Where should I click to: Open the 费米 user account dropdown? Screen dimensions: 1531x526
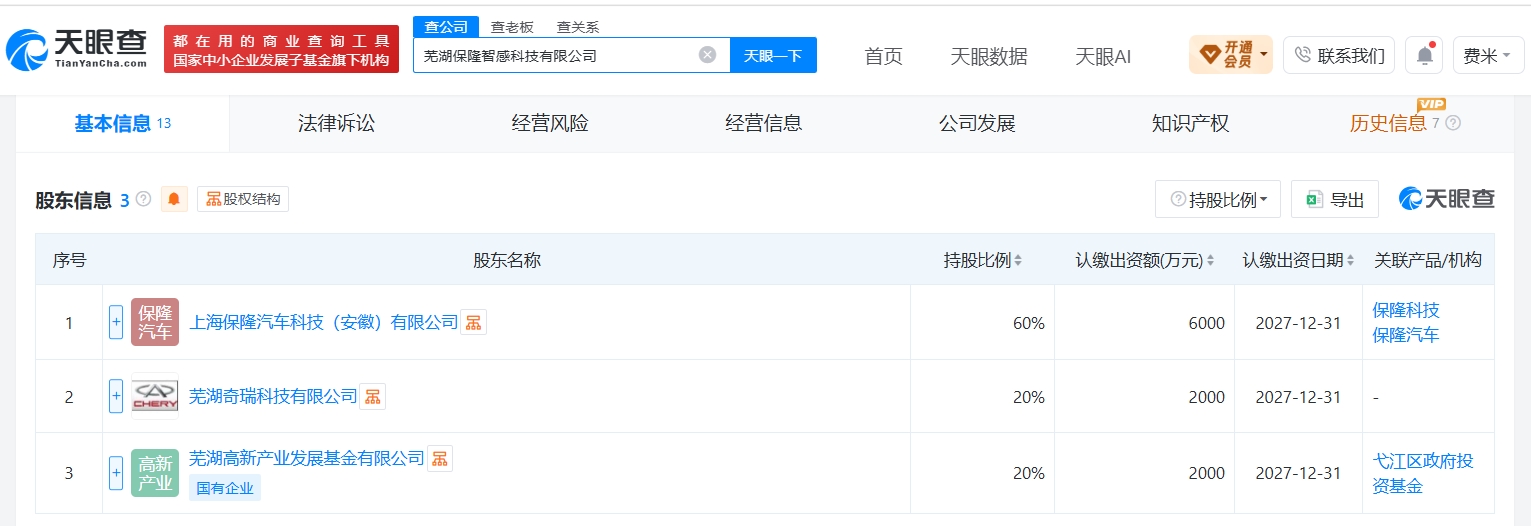pyautogui.click(x=1487, y=55)
